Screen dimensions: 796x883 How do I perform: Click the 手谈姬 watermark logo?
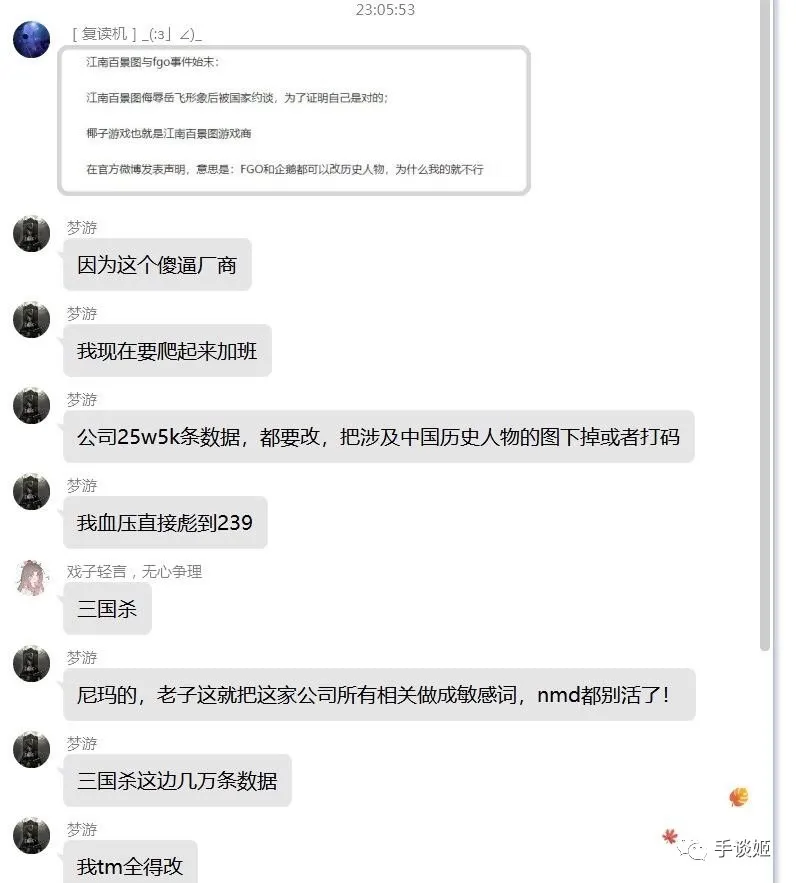[725, 848]
